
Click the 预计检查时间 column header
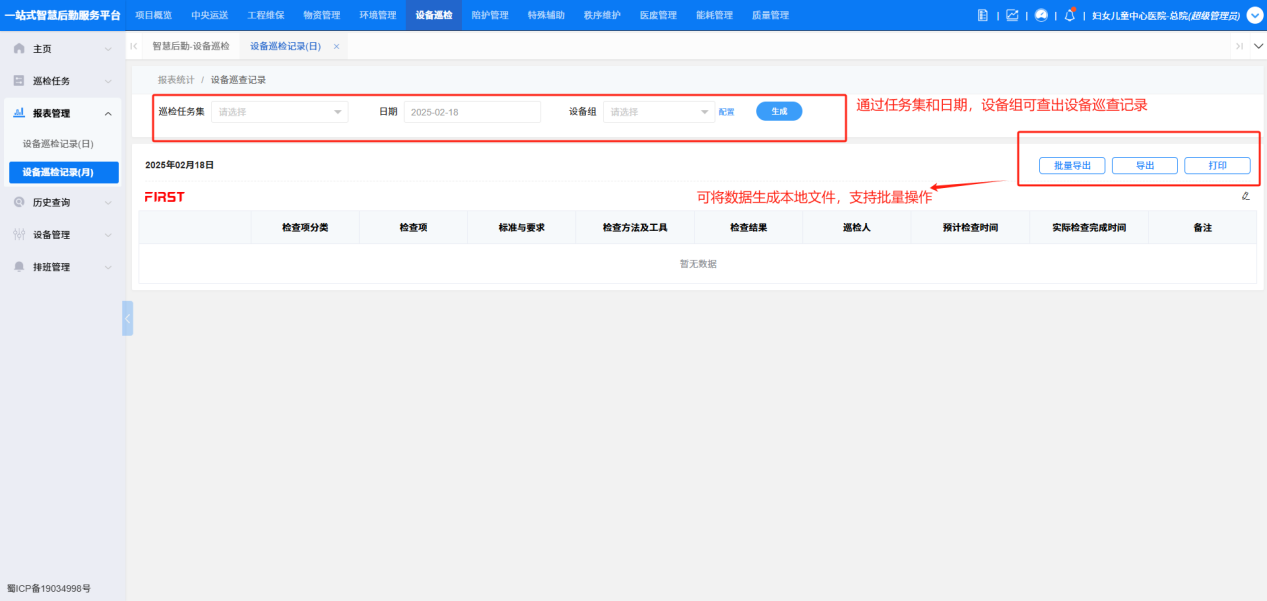pos(970,227)
